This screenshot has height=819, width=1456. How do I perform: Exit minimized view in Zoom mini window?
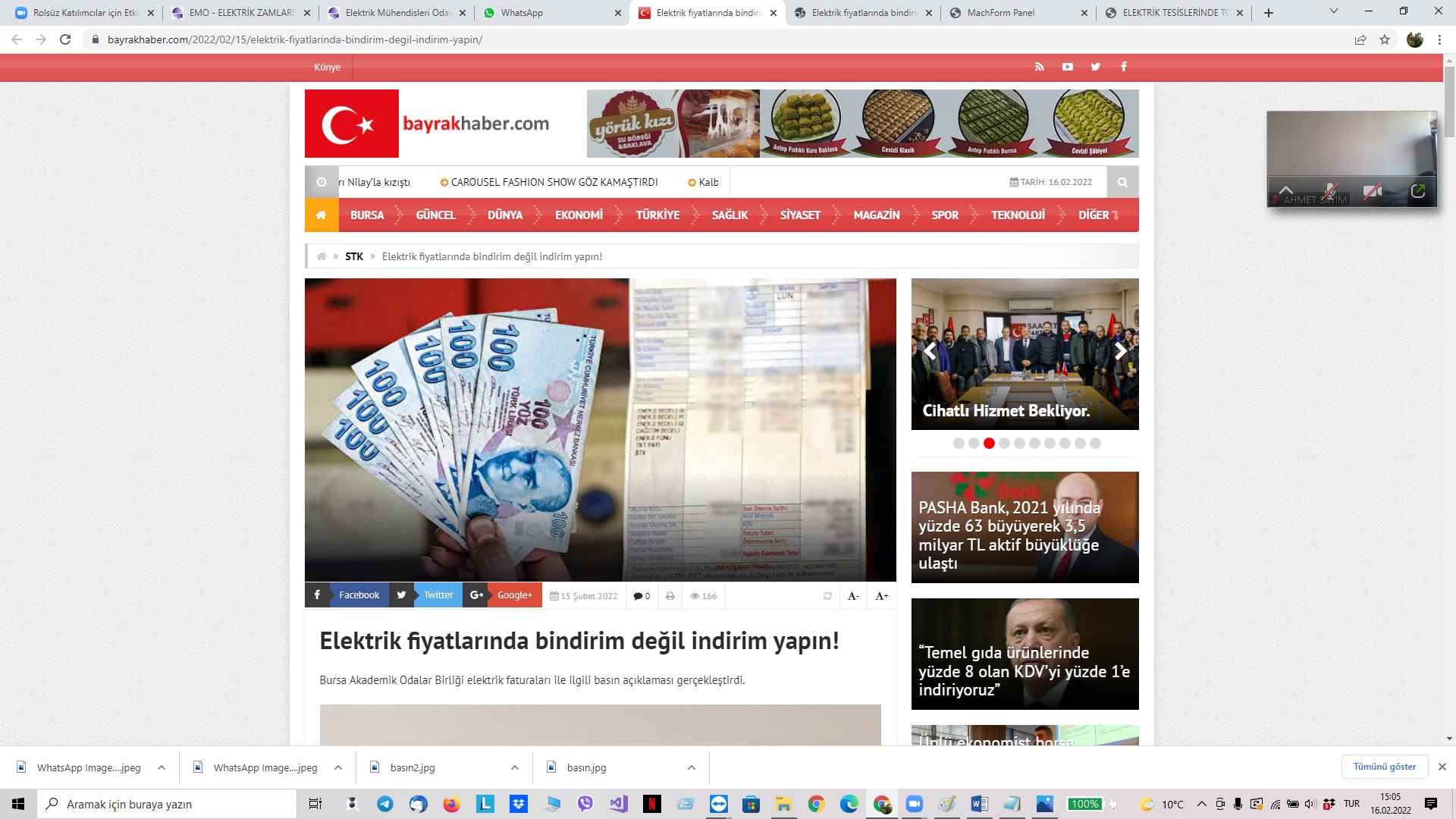click(x=1418, y=190)
